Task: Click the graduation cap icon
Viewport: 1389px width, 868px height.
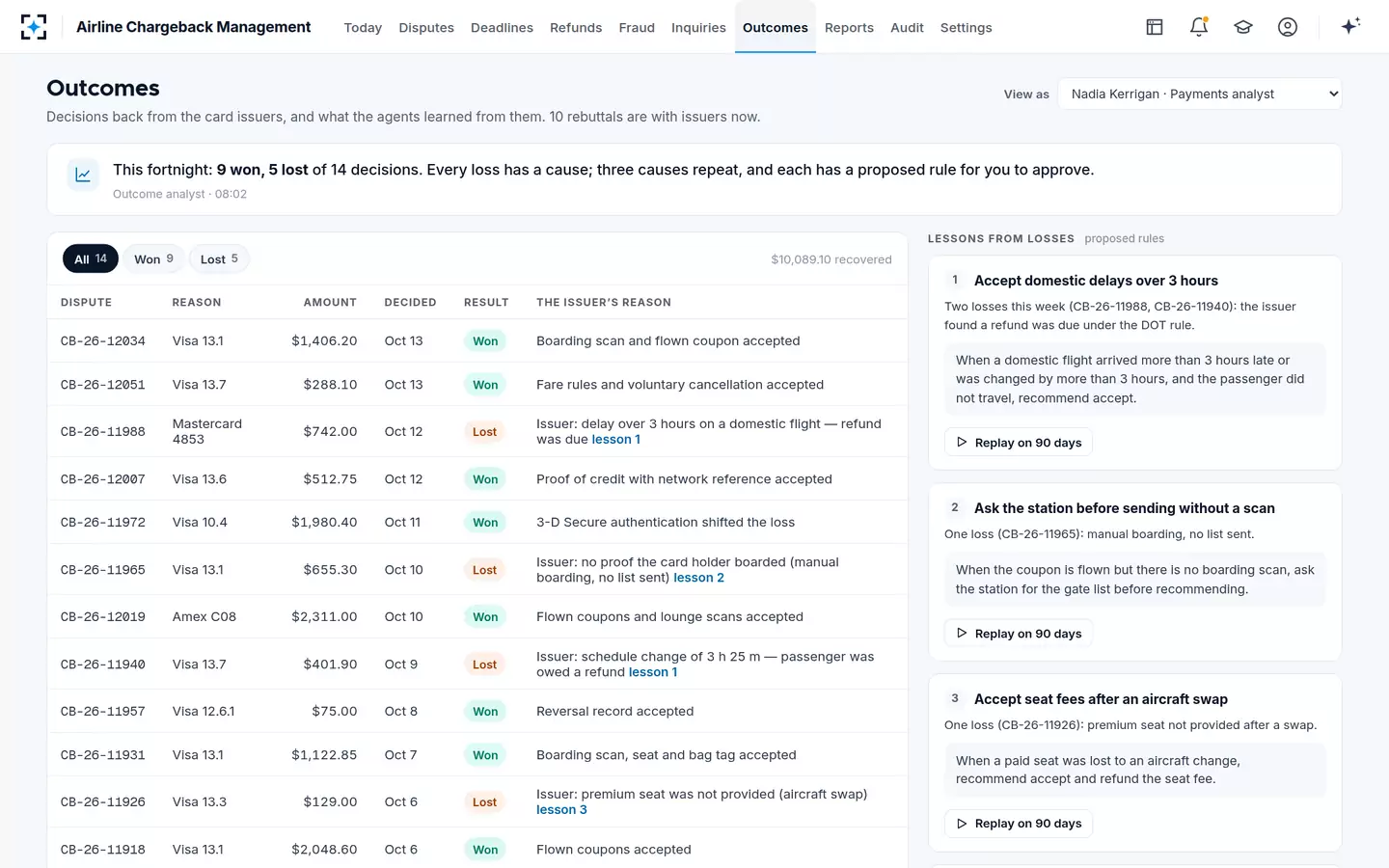Action: coord(1243,27)
